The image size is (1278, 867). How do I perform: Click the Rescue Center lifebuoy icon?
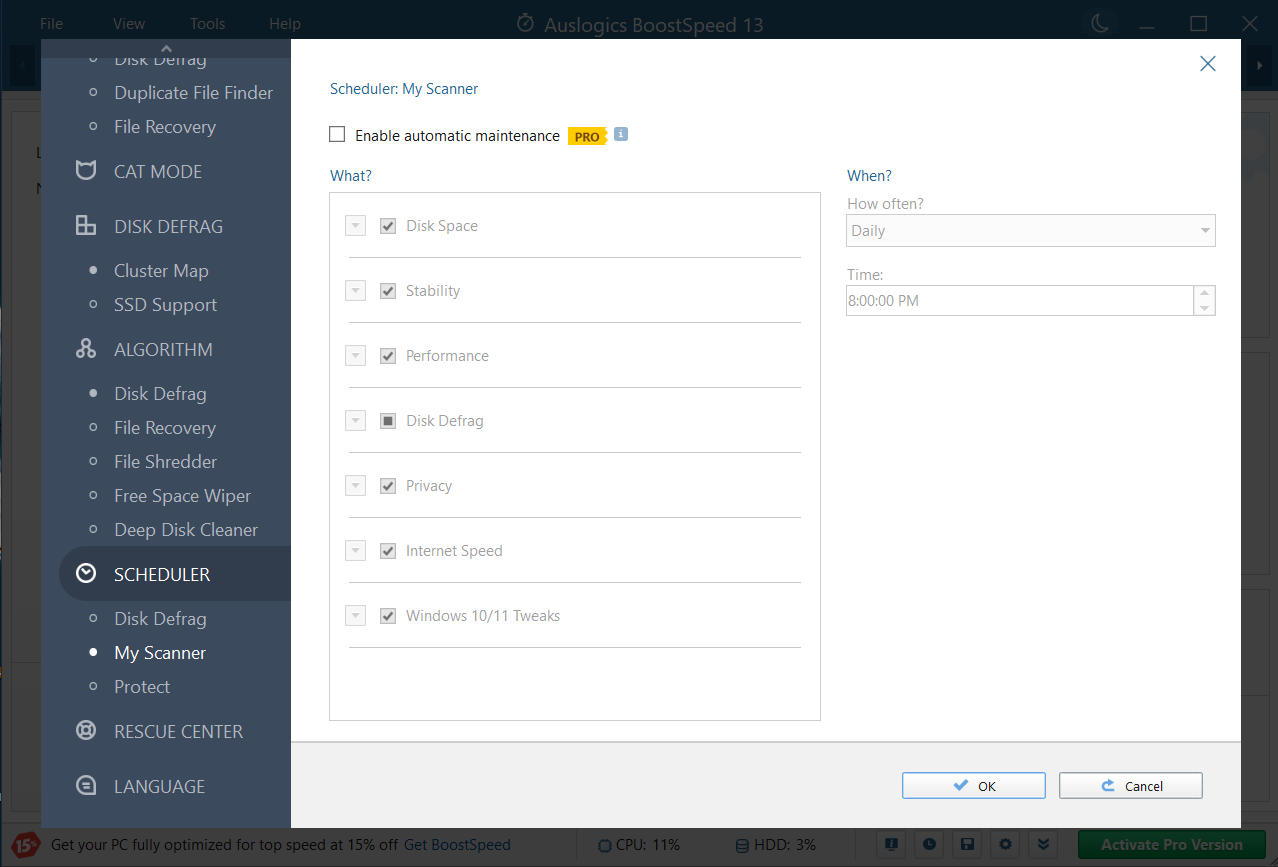[x=86, y=731]
